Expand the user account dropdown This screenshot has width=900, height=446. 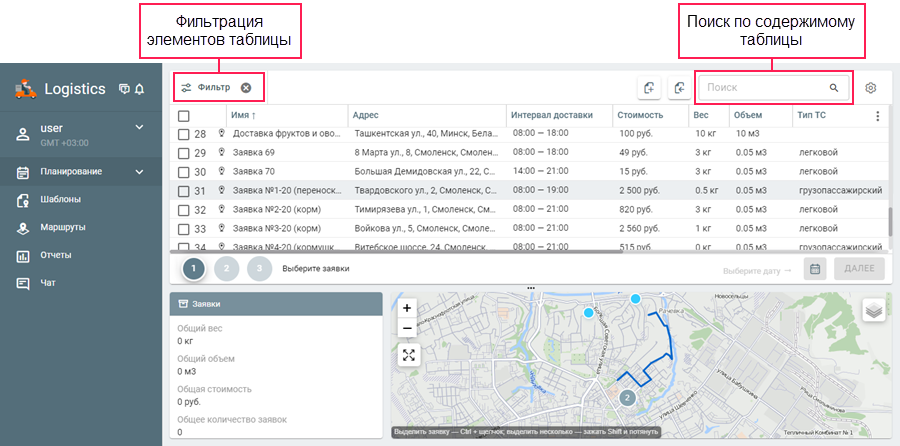(x=140, y=128)
